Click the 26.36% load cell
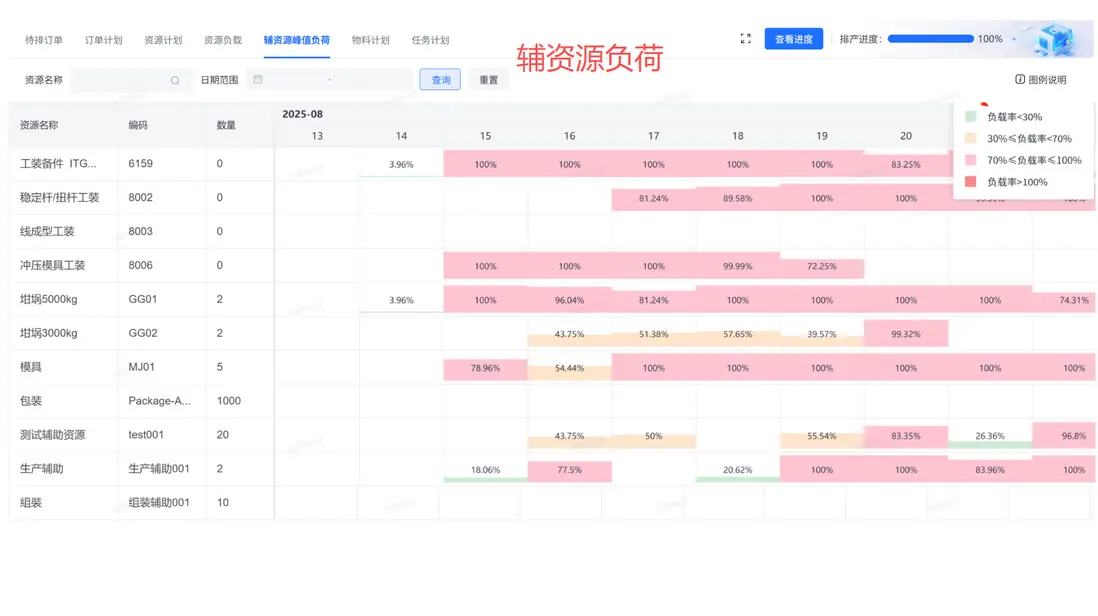This screenshot has width=1098, height=616. (x=989, y=436)
